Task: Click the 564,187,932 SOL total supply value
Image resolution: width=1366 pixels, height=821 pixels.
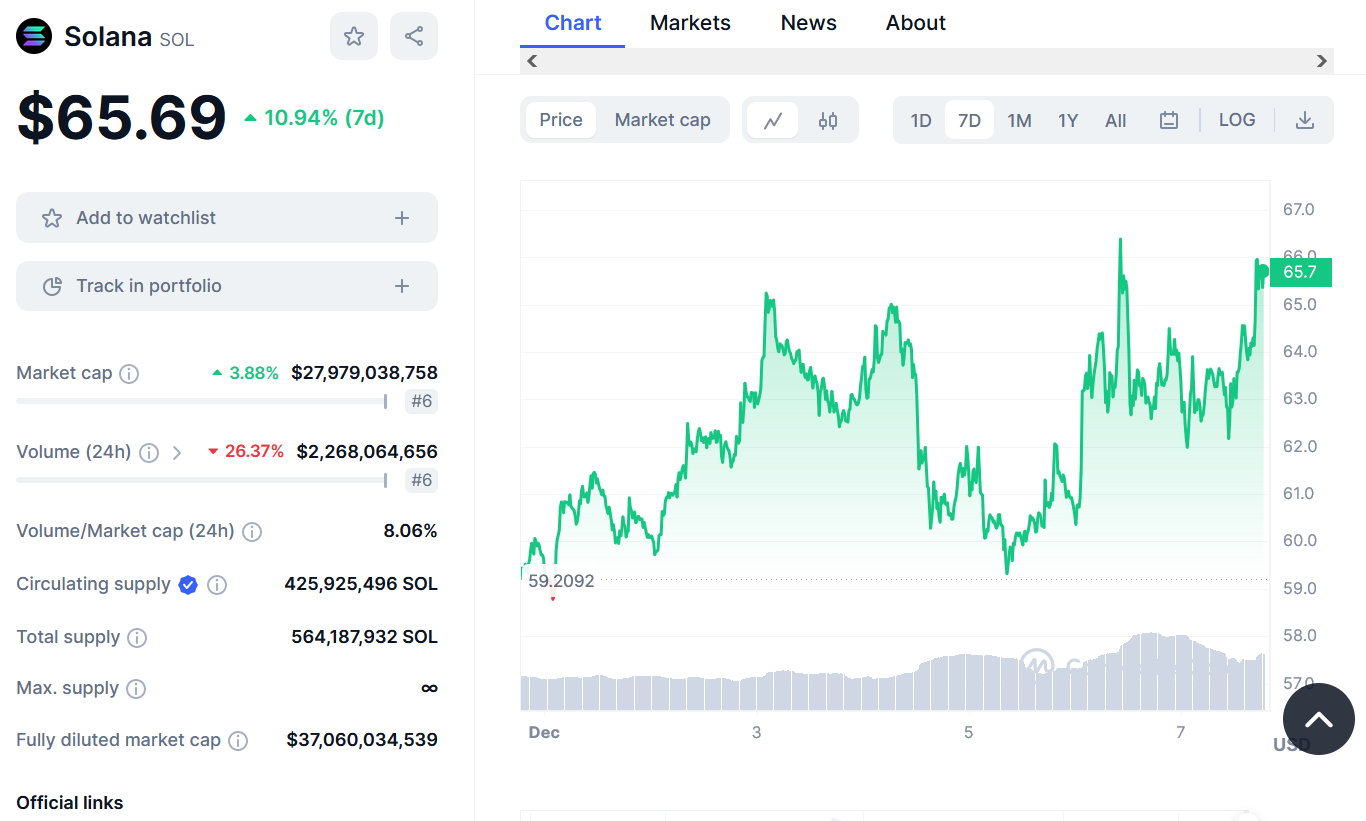Action: coord(365,637)
